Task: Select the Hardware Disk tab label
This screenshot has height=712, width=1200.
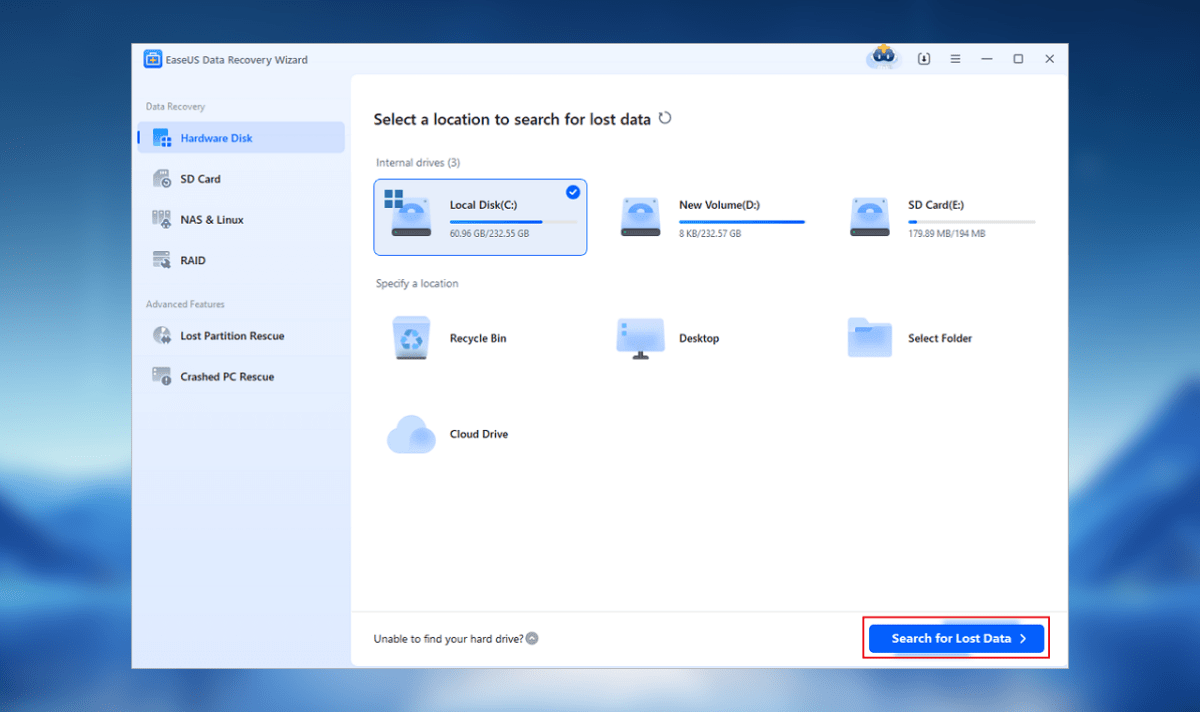Action: [216, 138]
